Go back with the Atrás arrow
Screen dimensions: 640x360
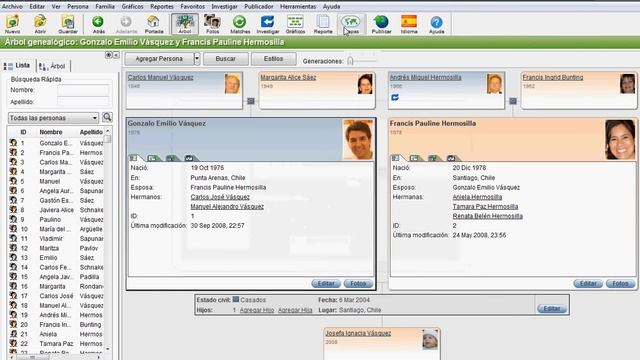point(98,24)
